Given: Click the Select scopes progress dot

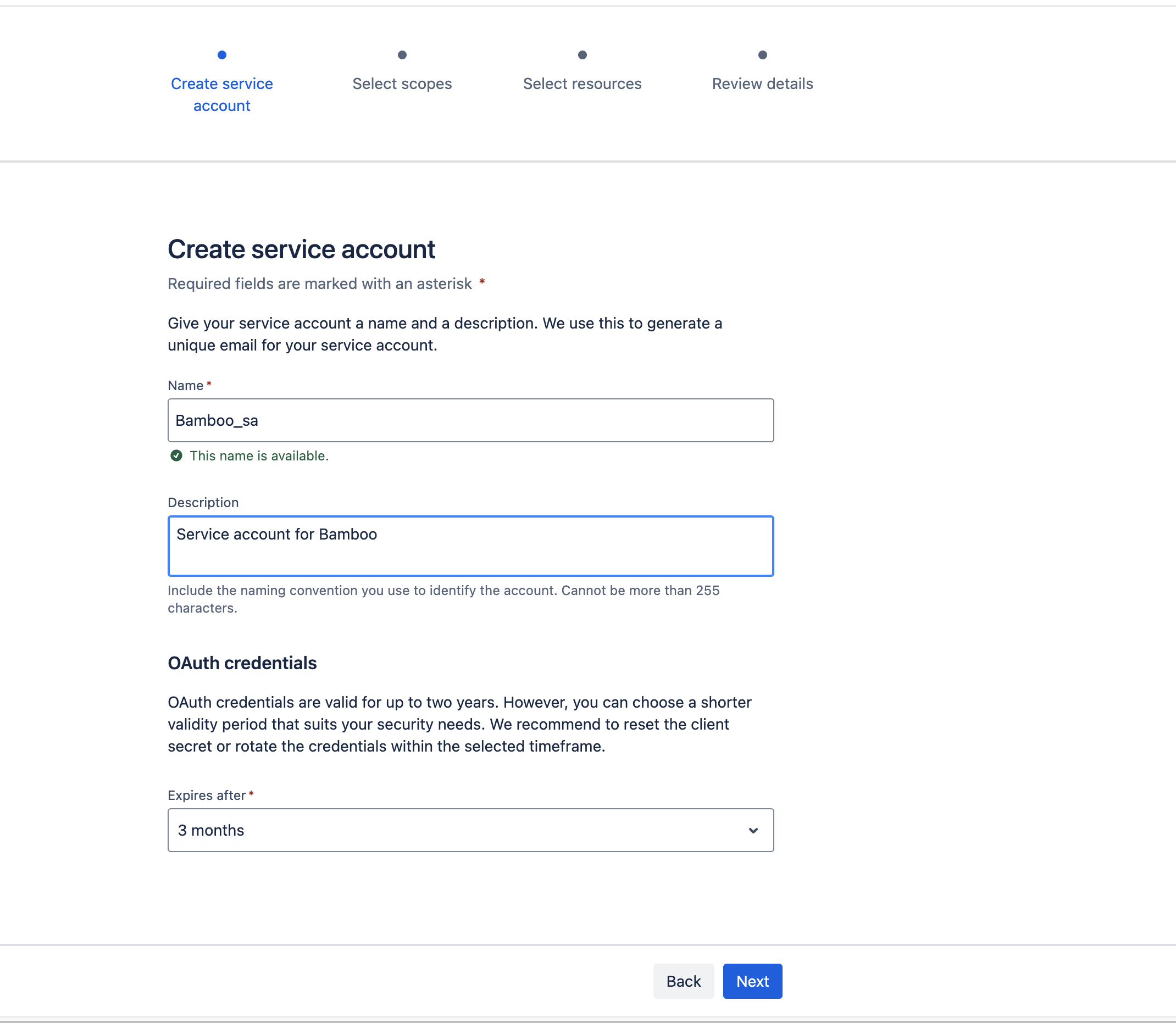Looking at the screenshot, I should (x=402, y=55).
